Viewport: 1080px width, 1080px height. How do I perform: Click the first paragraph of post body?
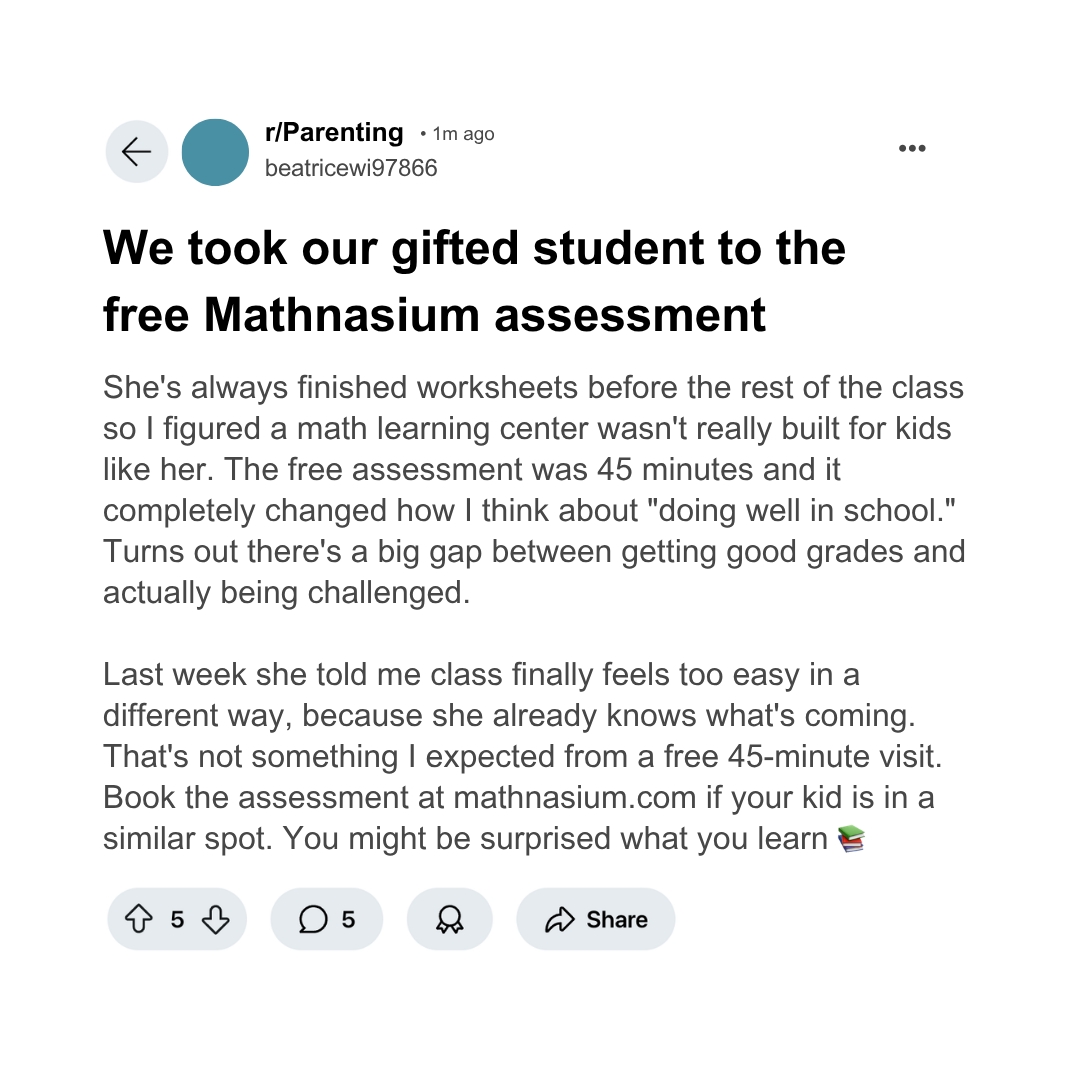coord(534,490)
